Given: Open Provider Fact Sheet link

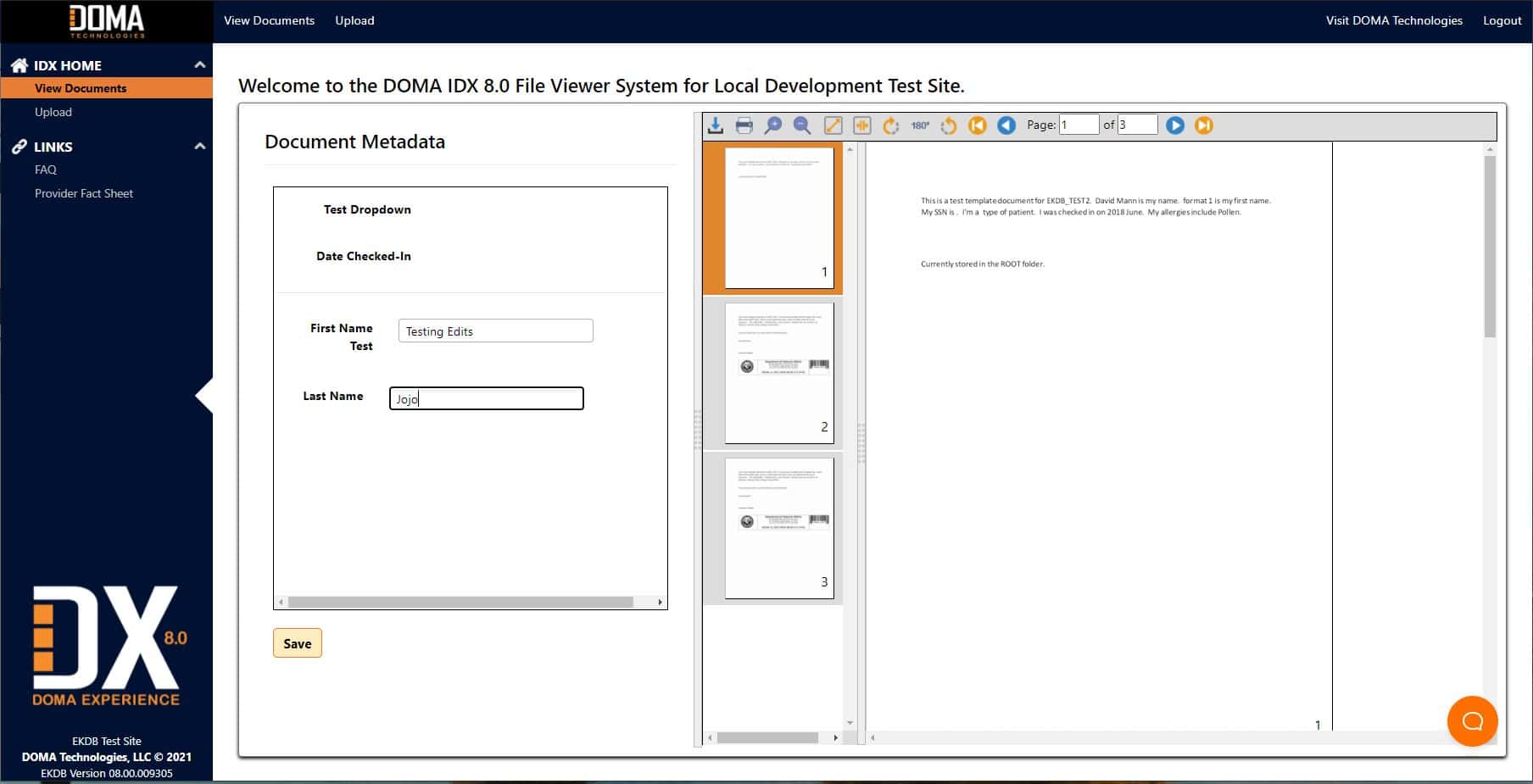Looking at the screenshot, I should [84, 193].
